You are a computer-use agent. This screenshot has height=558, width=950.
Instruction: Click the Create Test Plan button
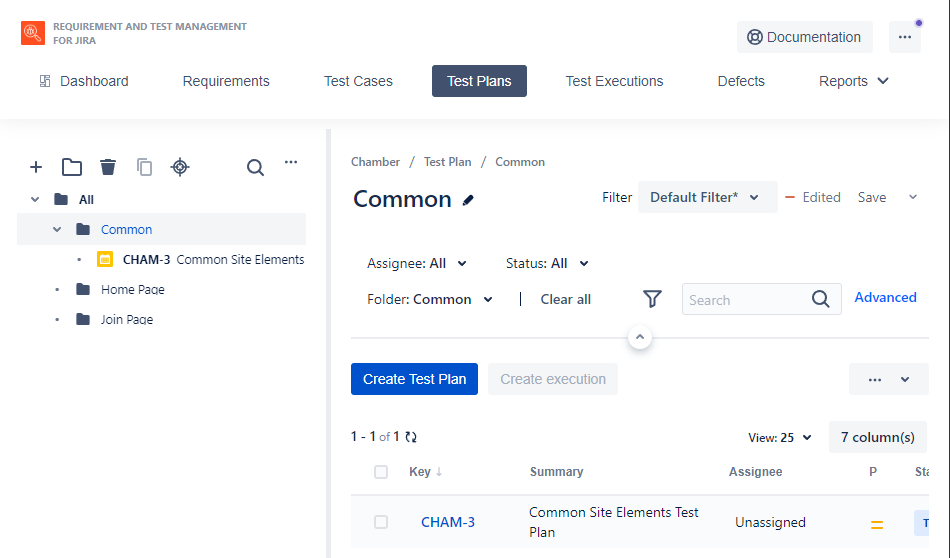click(x=414, y=379)
